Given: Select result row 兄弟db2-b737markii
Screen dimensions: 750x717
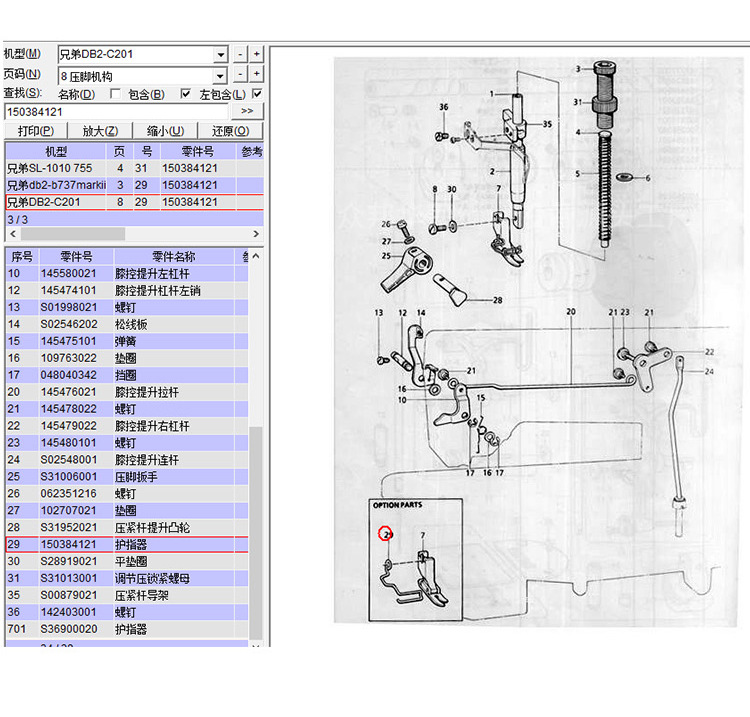Looking at the screenshot, I should click(134, 185).
